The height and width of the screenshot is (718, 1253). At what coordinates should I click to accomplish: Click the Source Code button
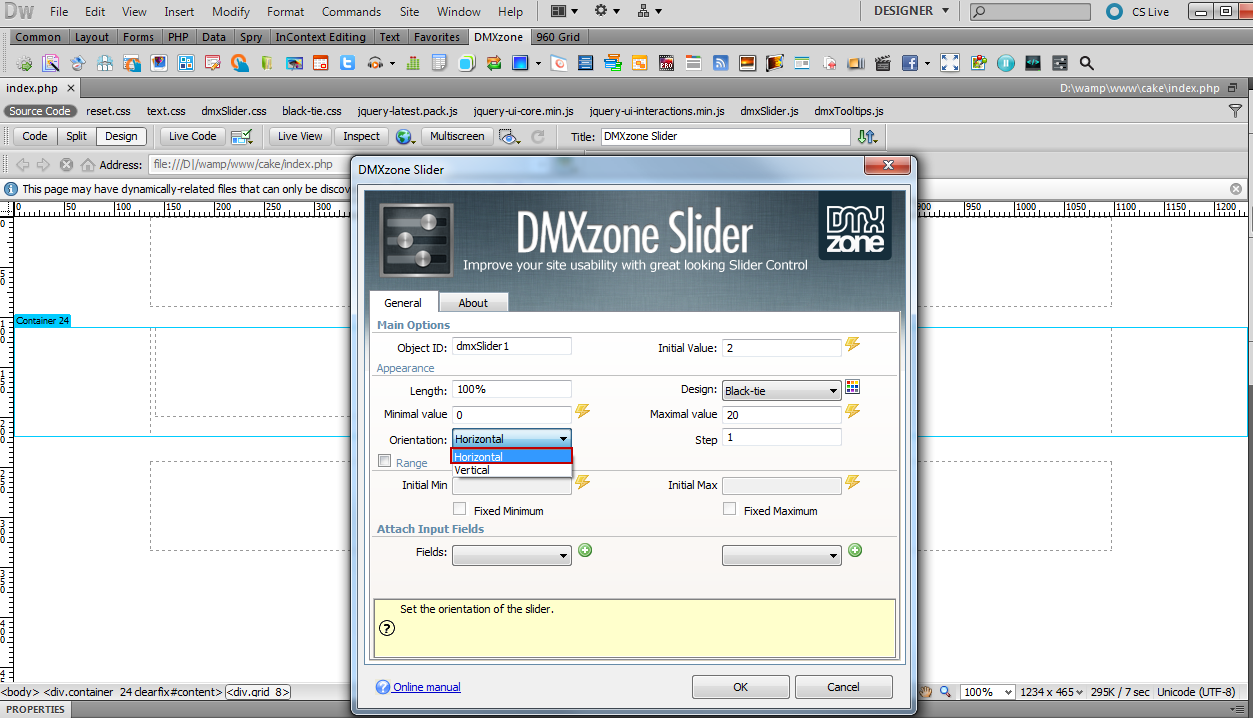pyautogui.click(x=40, y=111)
